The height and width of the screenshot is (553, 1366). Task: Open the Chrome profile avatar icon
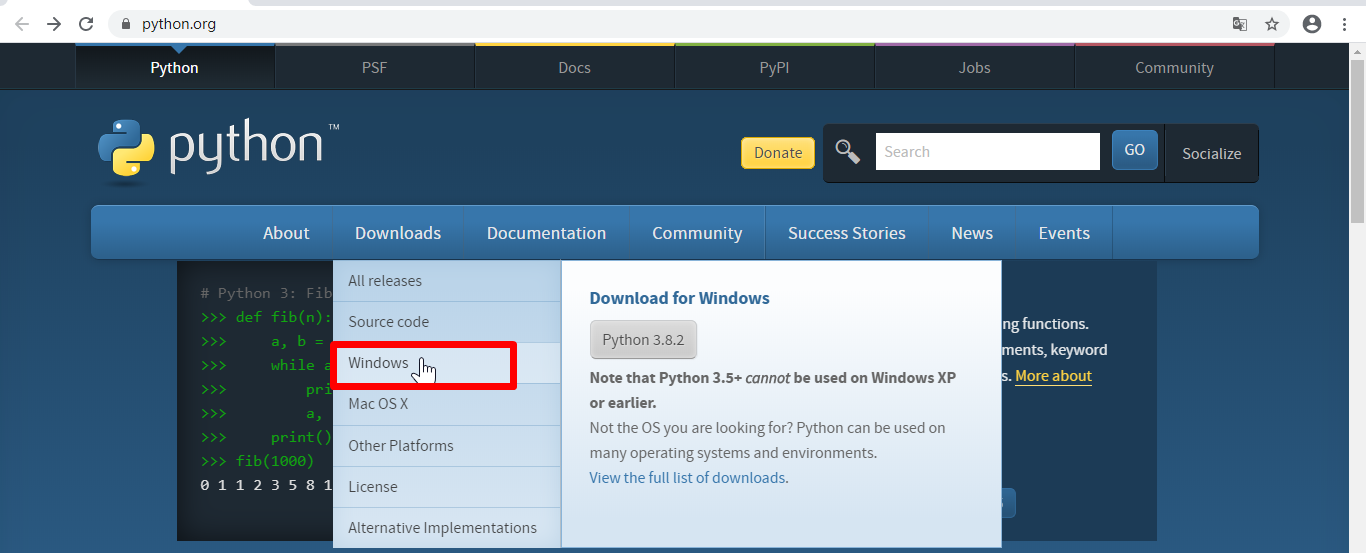point(1312,24)
